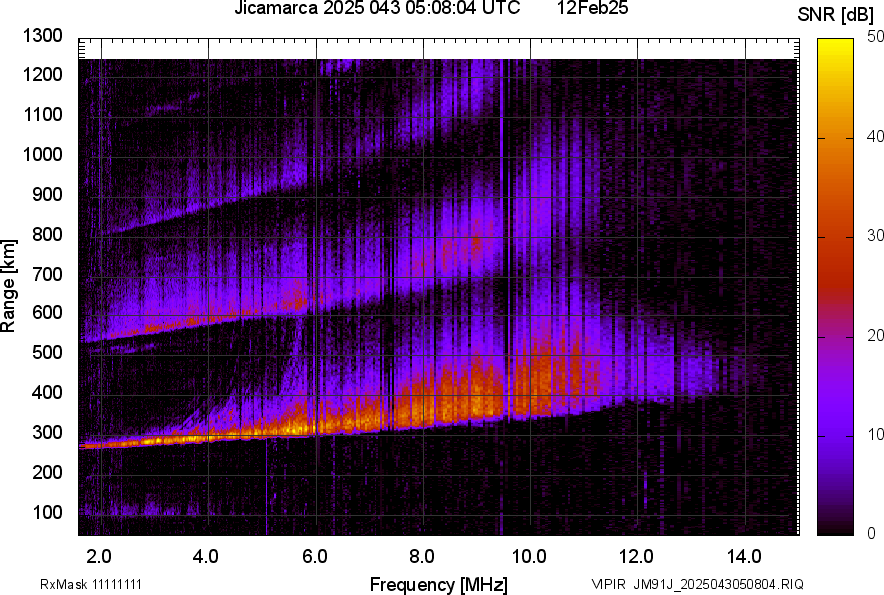Click the 14.0 tick on Frequency axis
884x595 pixels.
744,556
